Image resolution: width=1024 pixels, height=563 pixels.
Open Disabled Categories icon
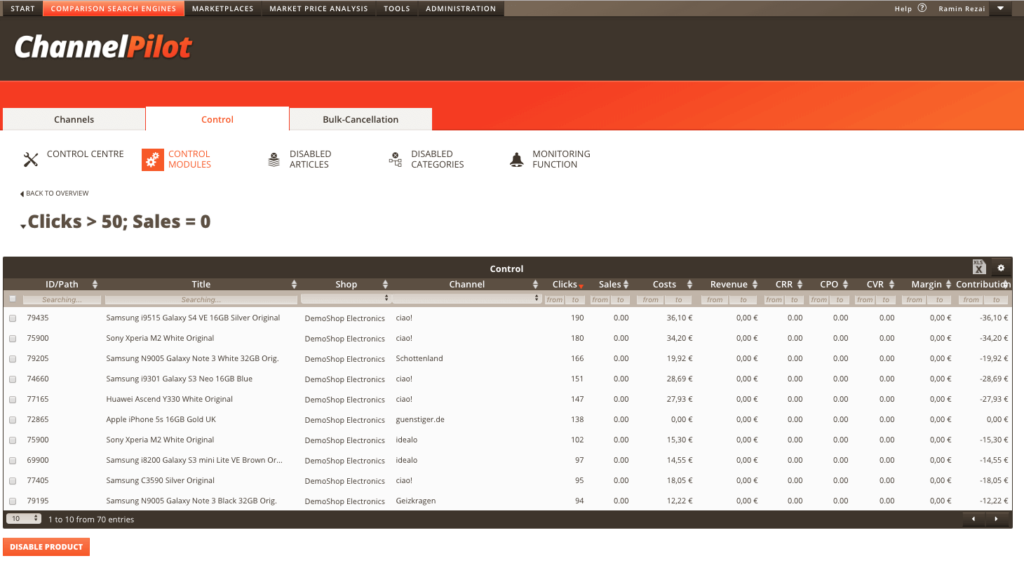point(395,159)
